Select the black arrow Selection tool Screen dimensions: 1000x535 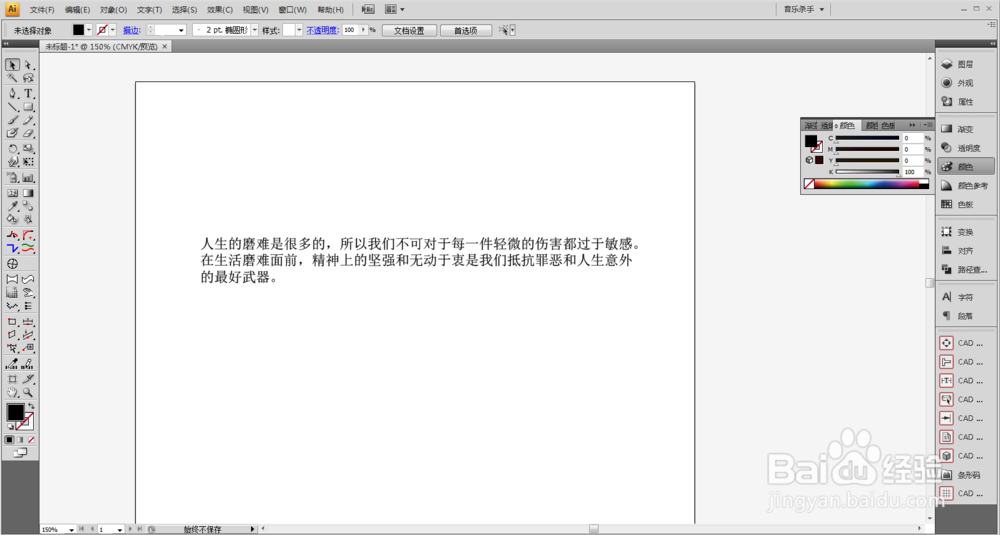[12, 65]
